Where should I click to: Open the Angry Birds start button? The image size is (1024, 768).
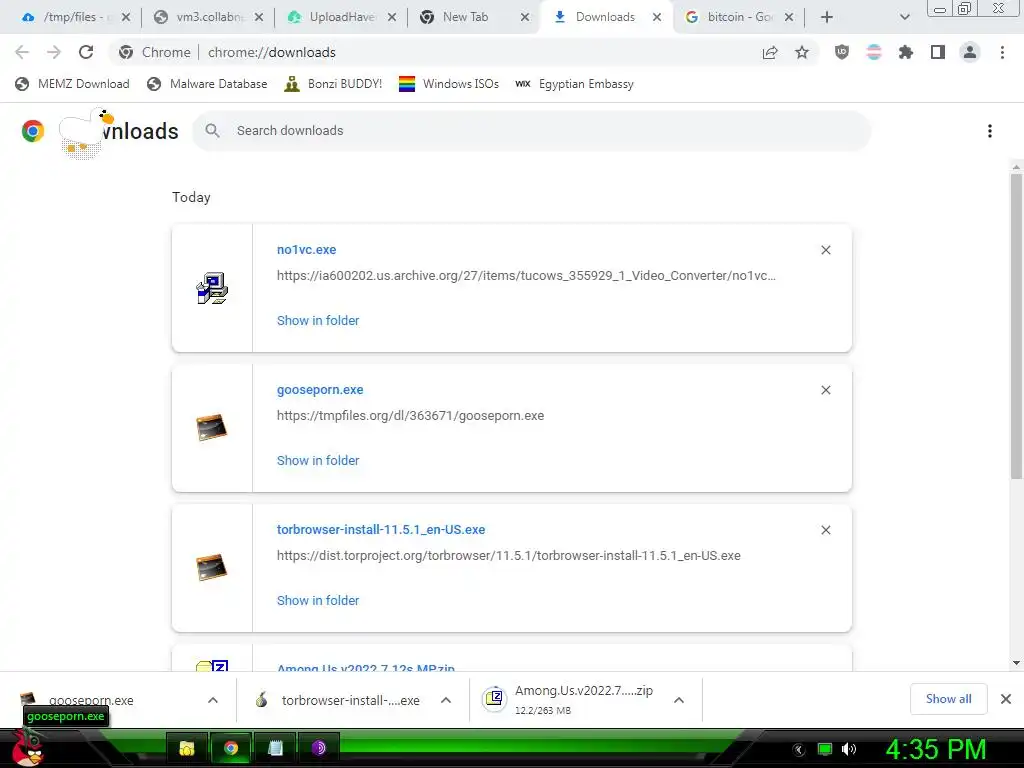click(27, 748)
